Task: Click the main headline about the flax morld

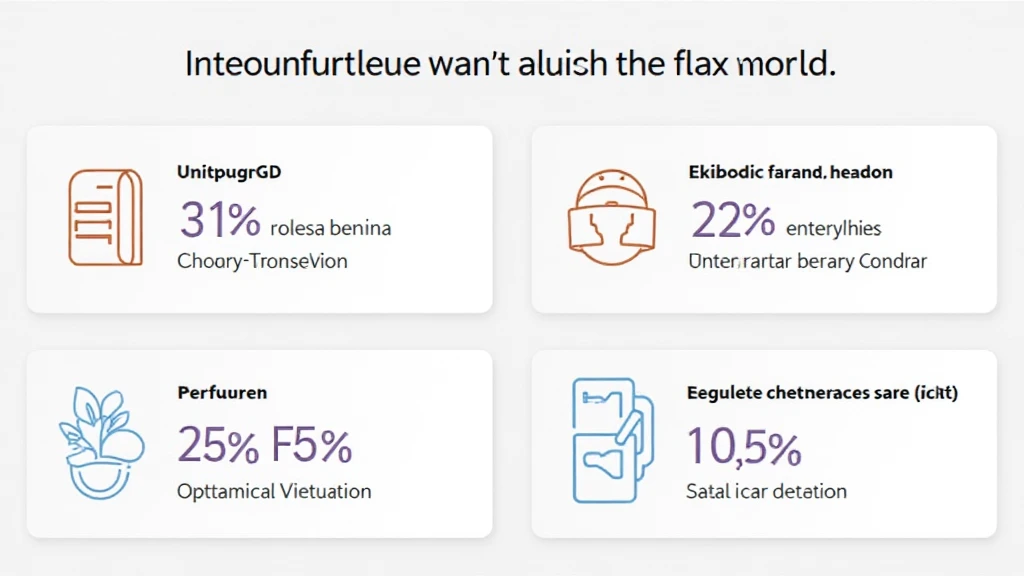Action: click(510, 64)
